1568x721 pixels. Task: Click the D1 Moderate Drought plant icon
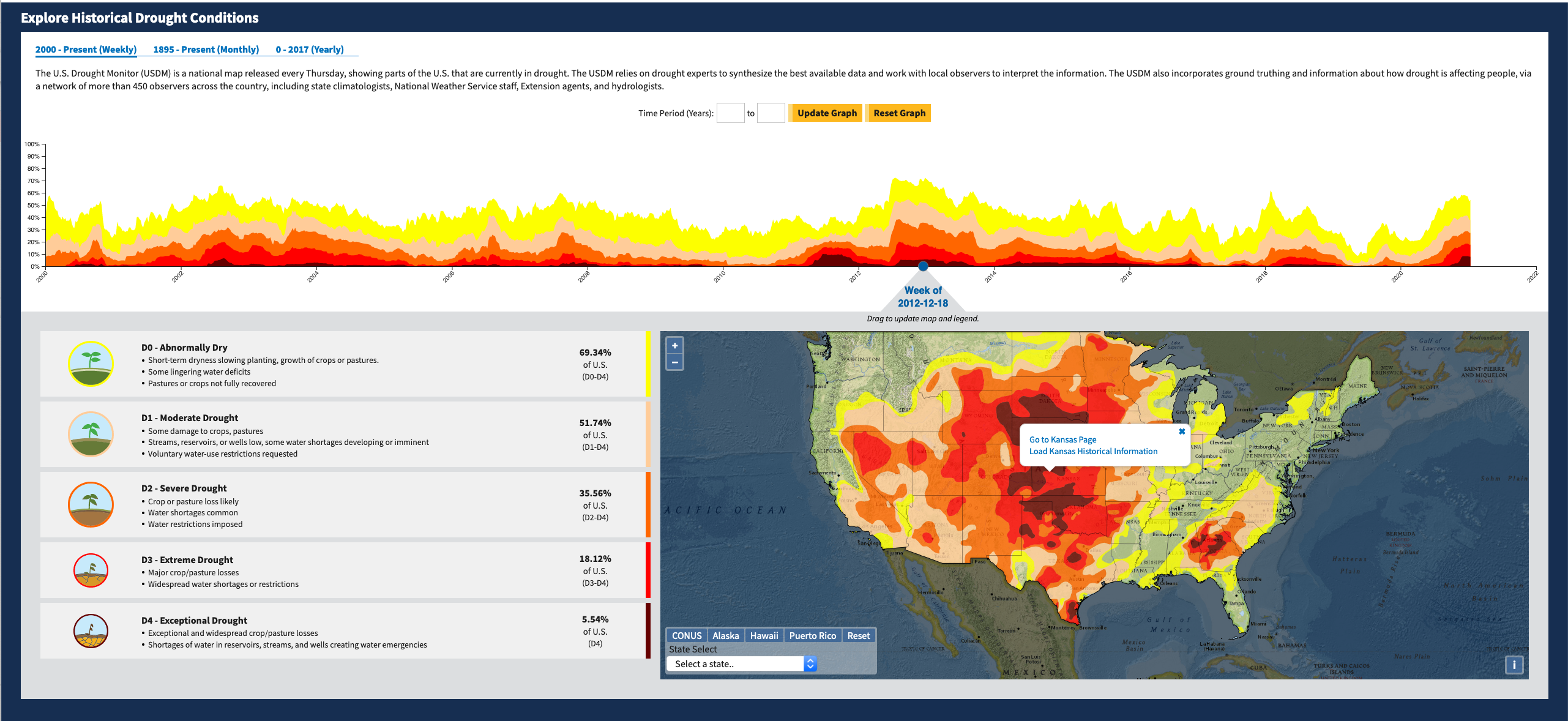click(91, 434)
